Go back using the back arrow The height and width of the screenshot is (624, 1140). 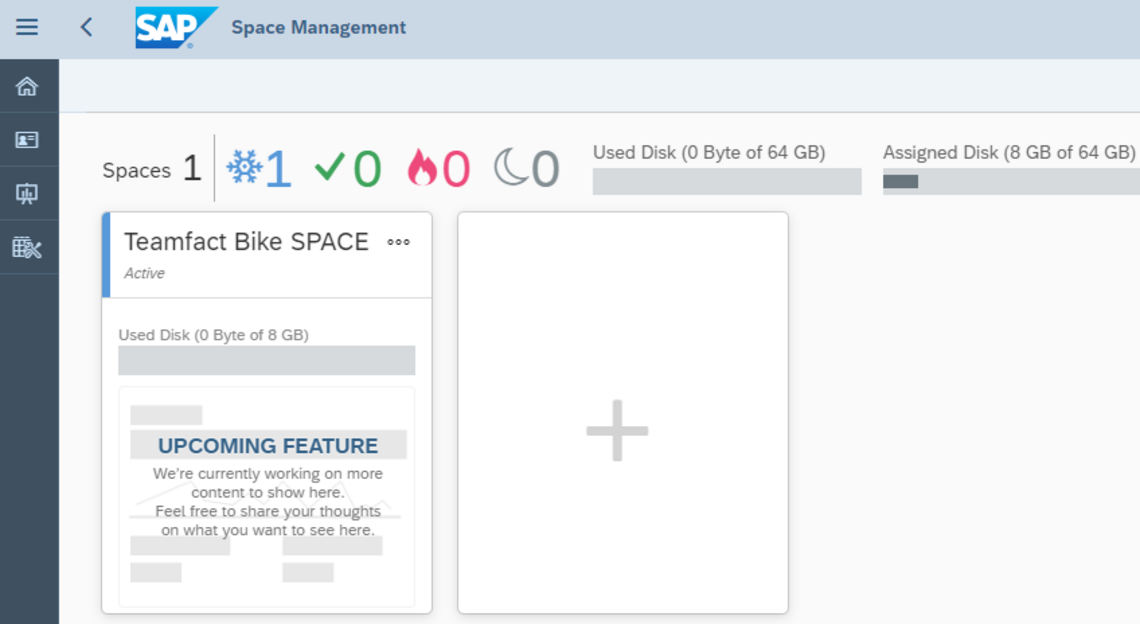tap(87, 28)
